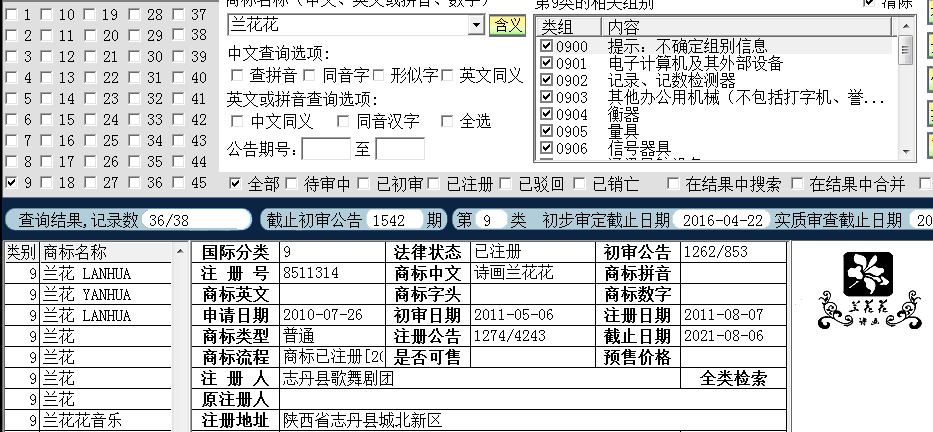The width and height of the screenshot is (933, 432).
Task: Filter by 已驳回 status
Action: tap(506, 184)
